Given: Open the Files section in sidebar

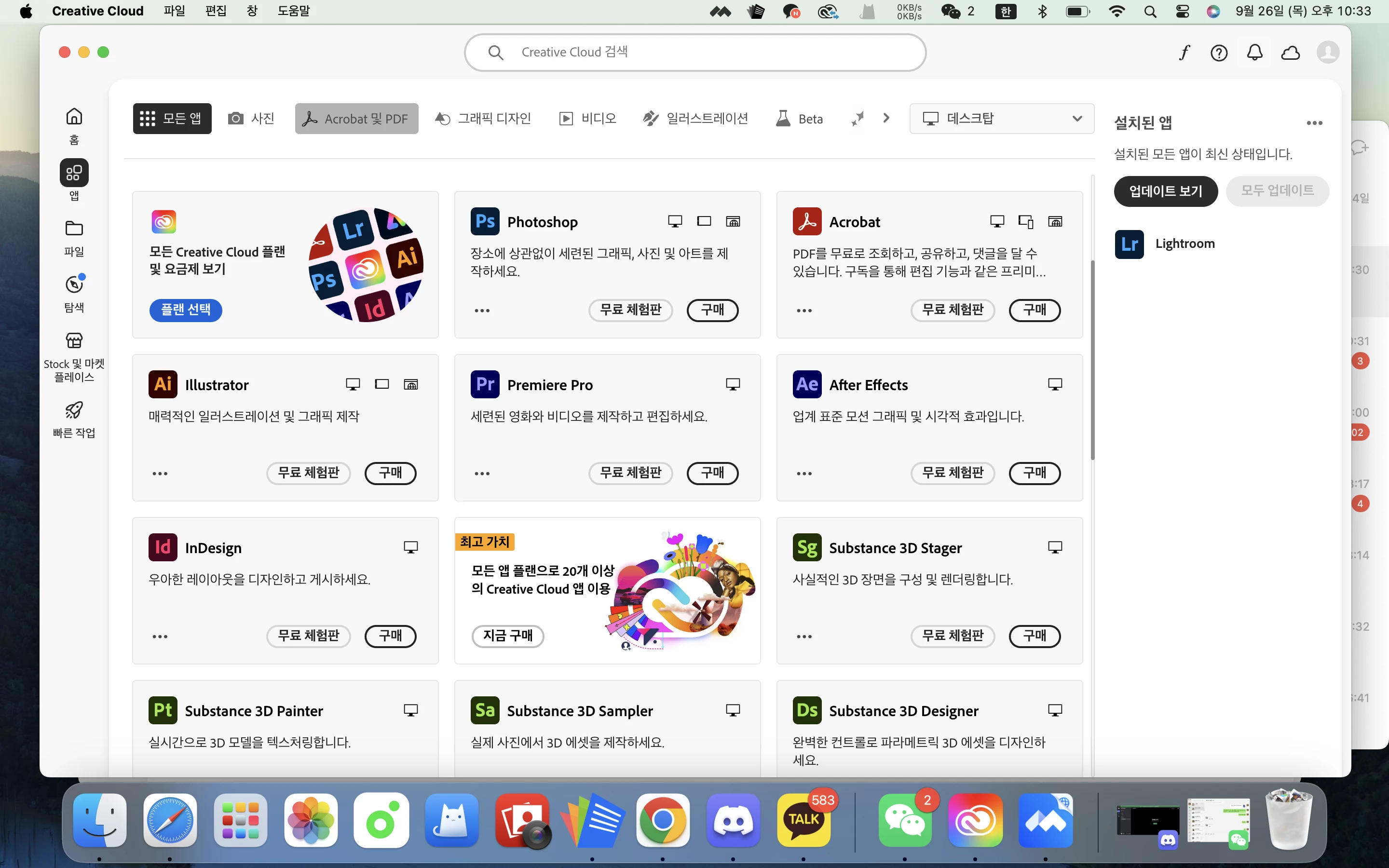Looking at the screenshot, I should click(x=74, y=237).
